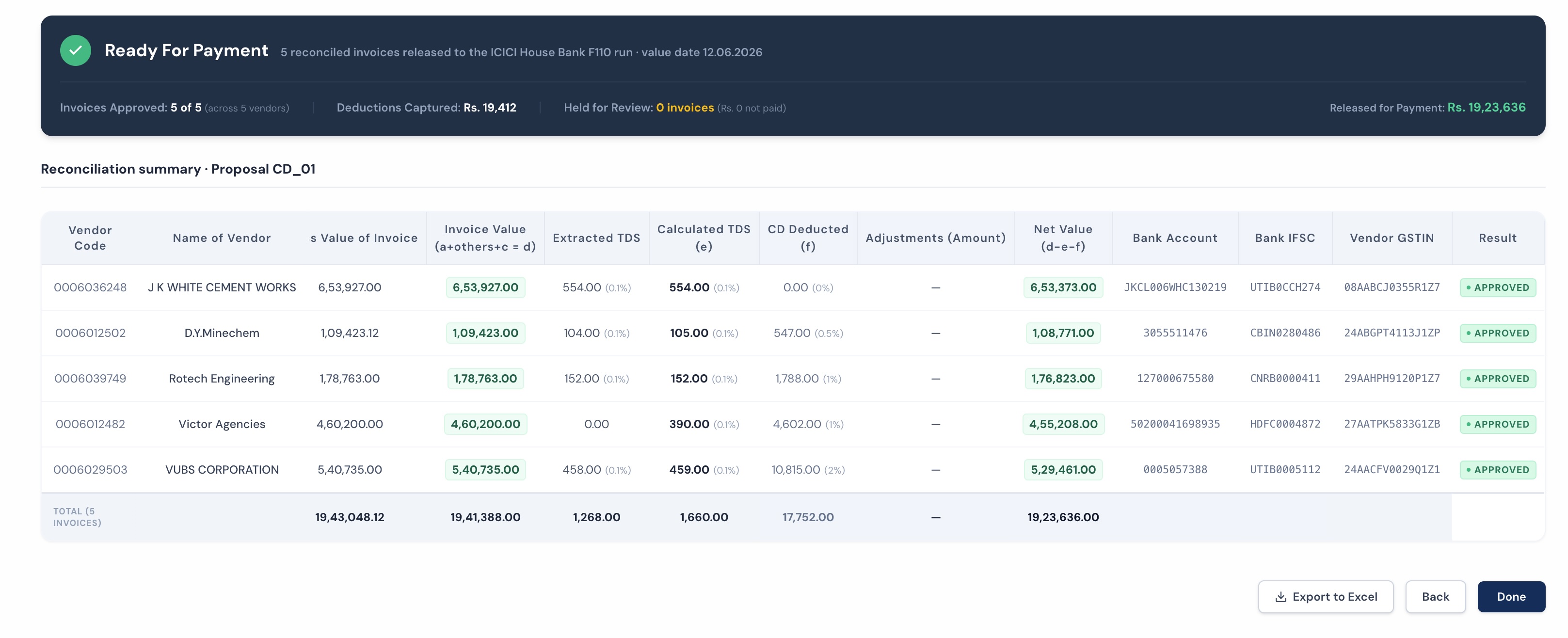The height and width of the screenshot is (638, 1568).
Task: Click bank account 50200041698935
Action: pyautogui.click(x=1175, y=424)
